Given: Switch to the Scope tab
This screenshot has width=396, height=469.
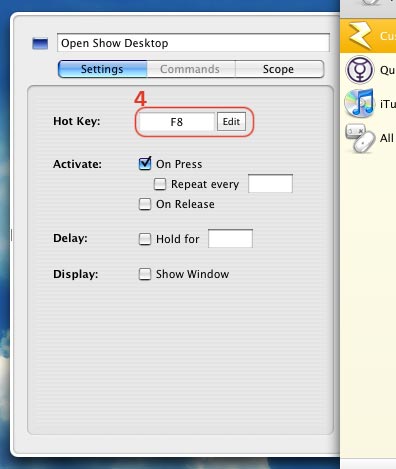Looking at the screenshot, I should [x=279, y=69].
